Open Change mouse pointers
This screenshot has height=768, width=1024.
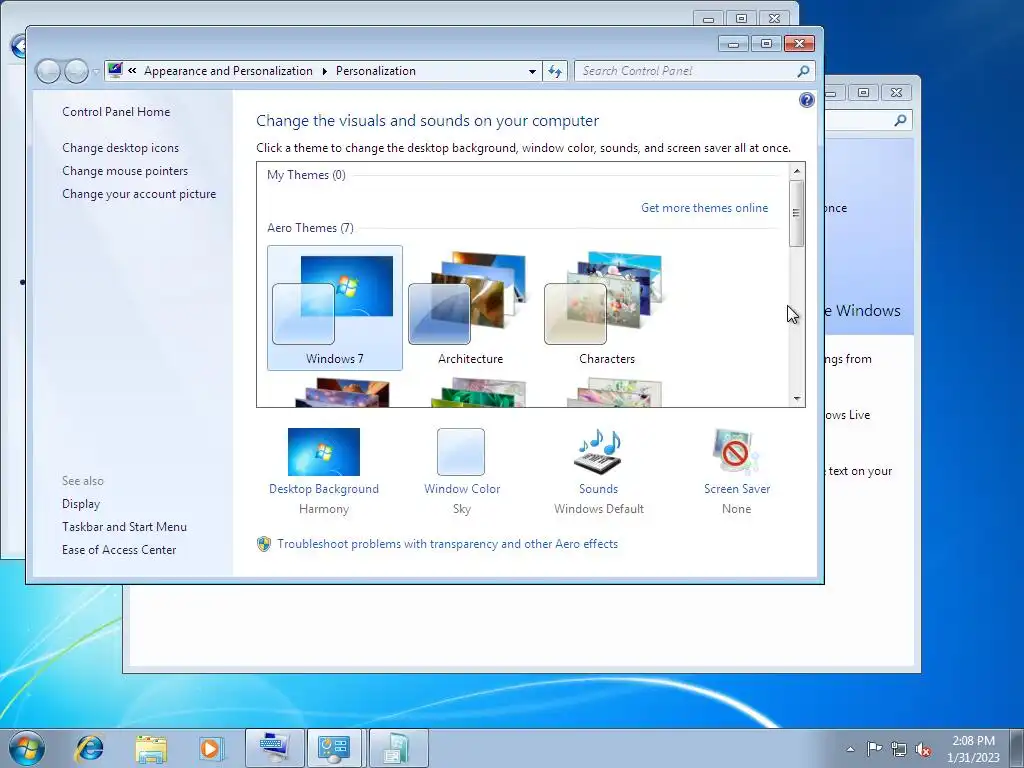125,171
